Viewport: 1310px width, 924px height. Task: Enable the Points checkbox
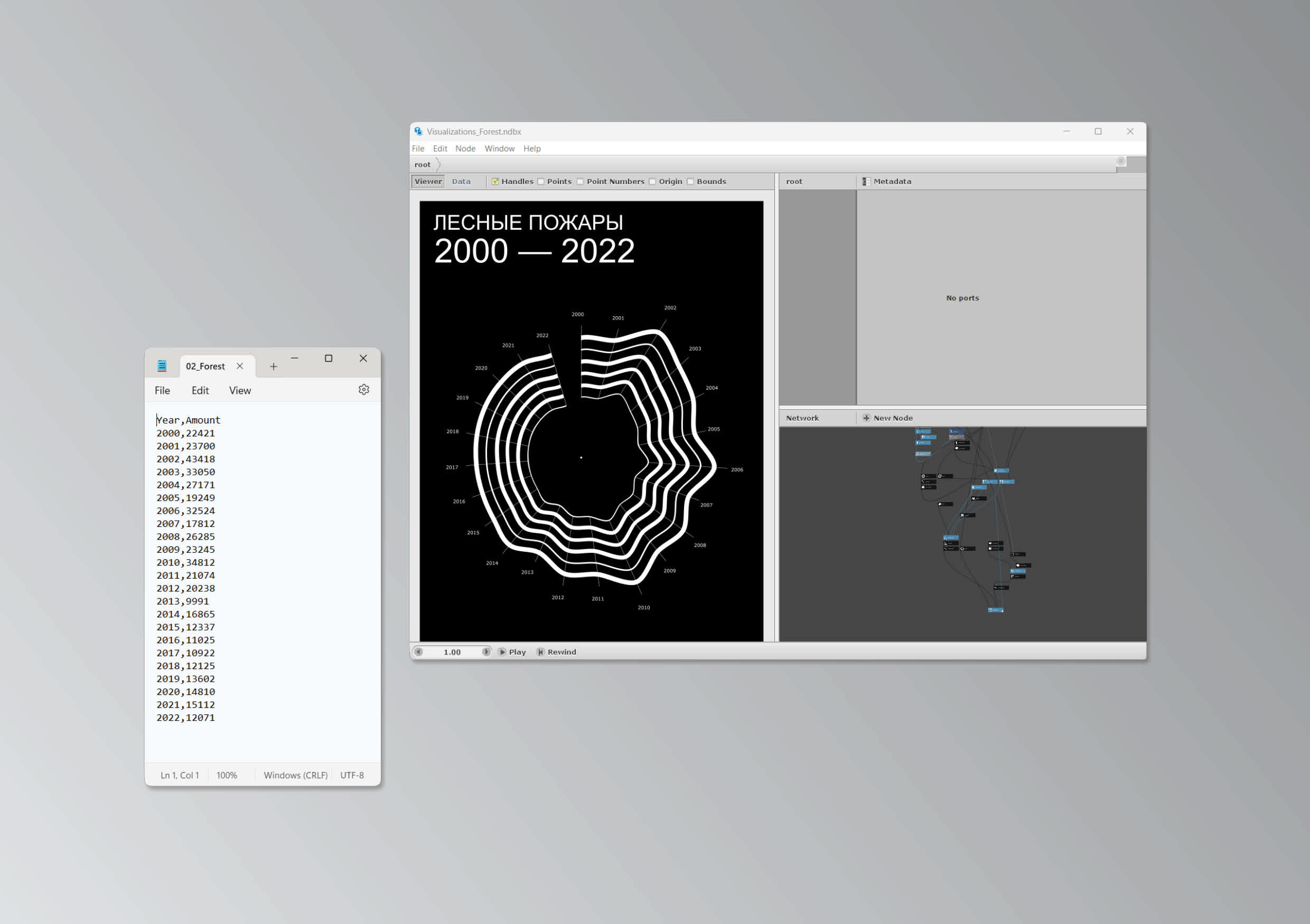541,182
